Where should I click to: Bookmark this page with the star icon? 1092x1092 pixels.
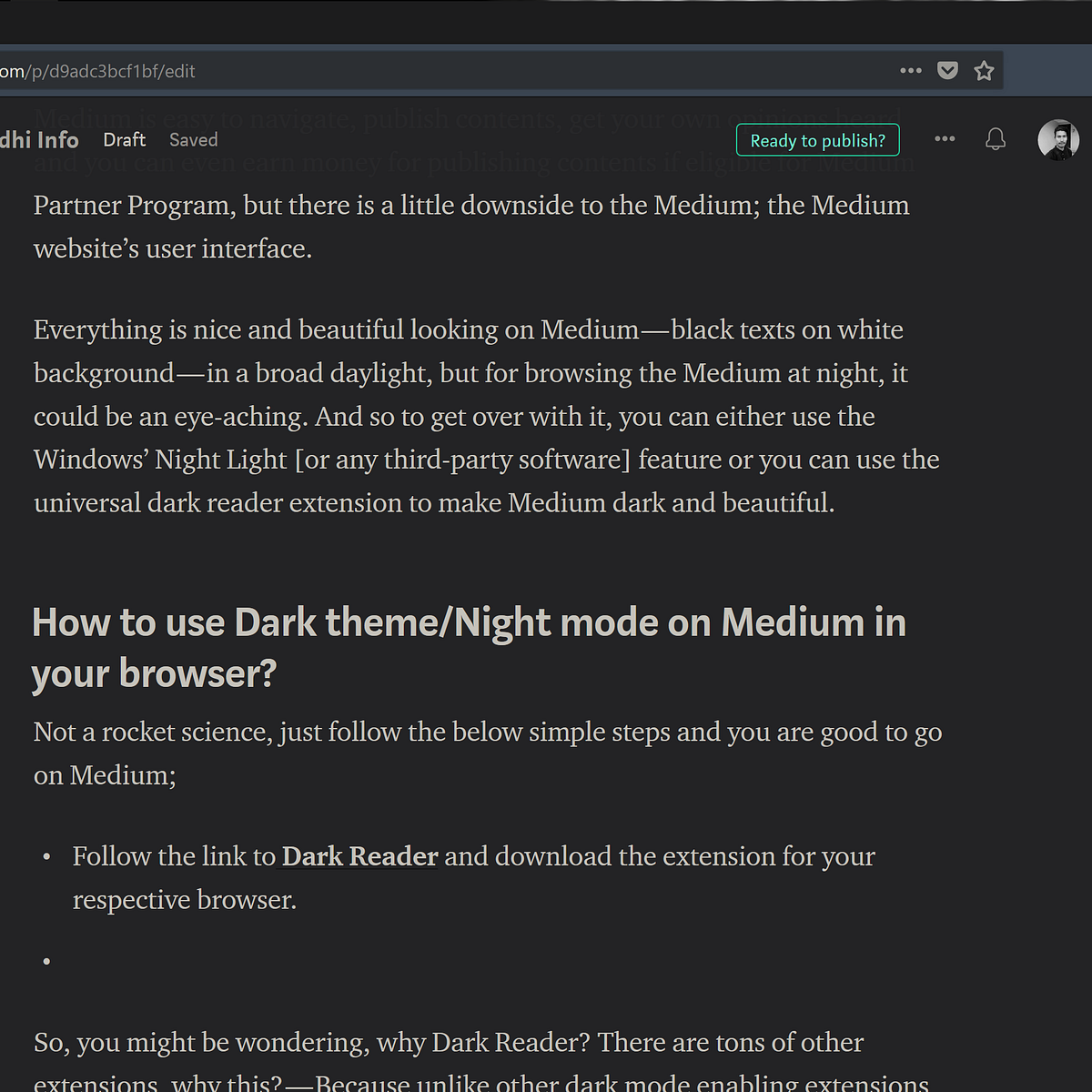(x=984, y=70)
